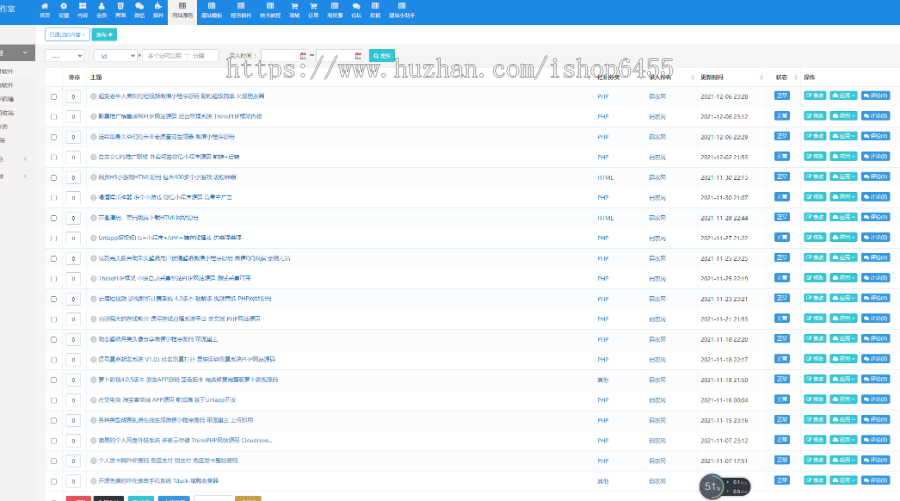Open 应用 dropdown for 2021-11-18 21:50 row
This screenshot has width=900, height=501.
843,379
